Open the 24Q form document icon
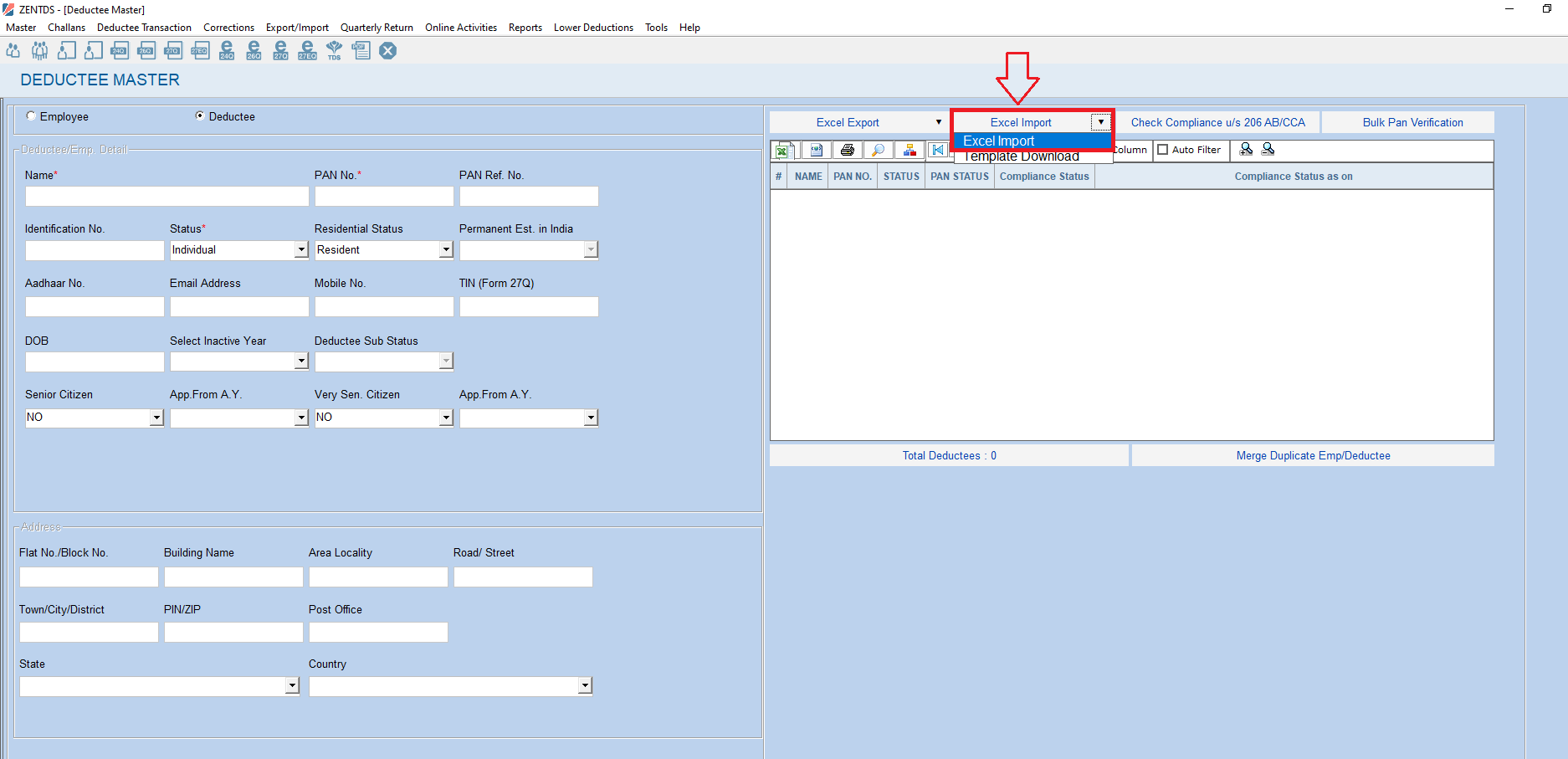This screenshot has width=1568, height=759. click(120, 50)
